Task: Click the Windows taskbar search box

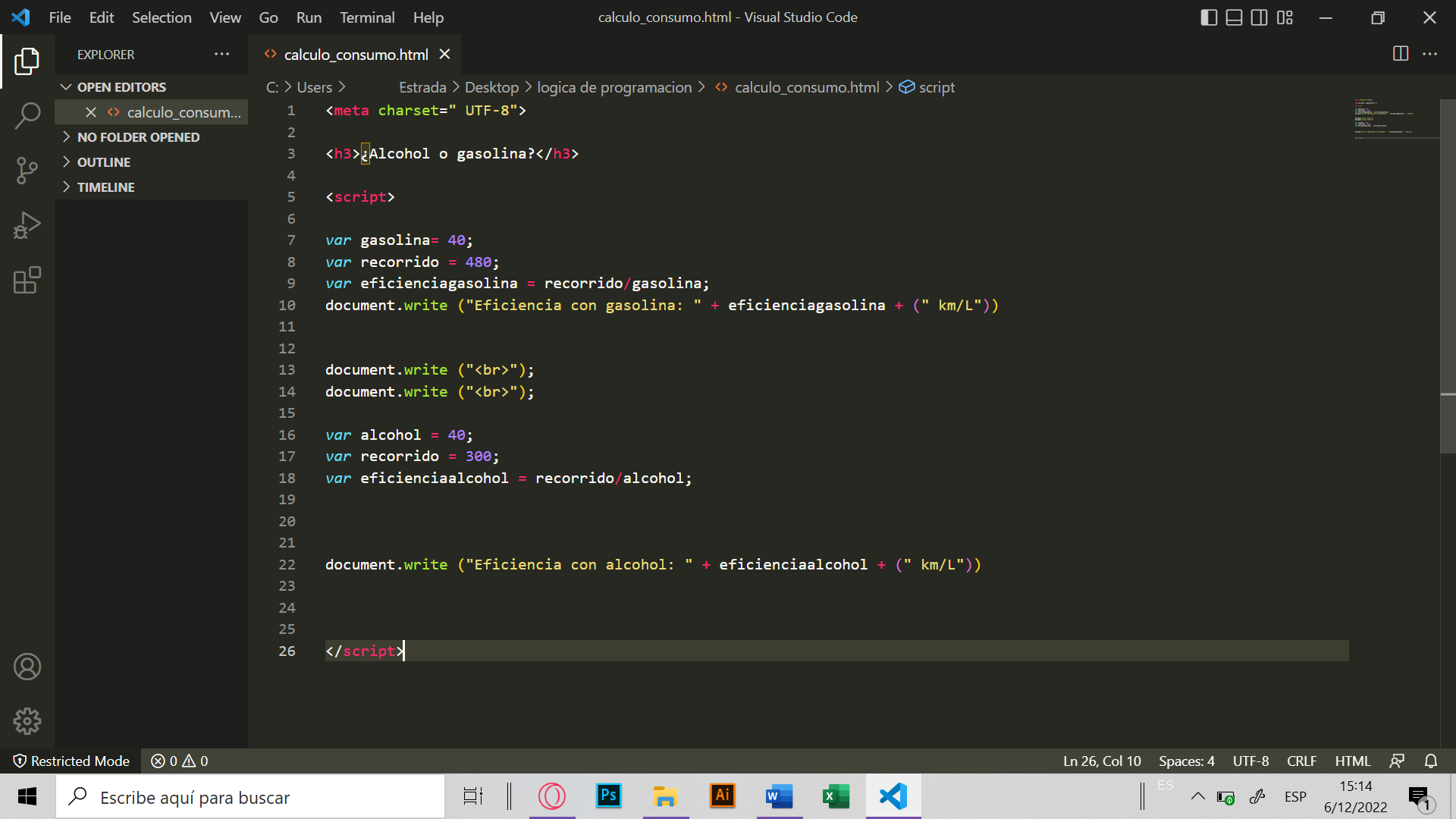Action: [x=250, y=797]
